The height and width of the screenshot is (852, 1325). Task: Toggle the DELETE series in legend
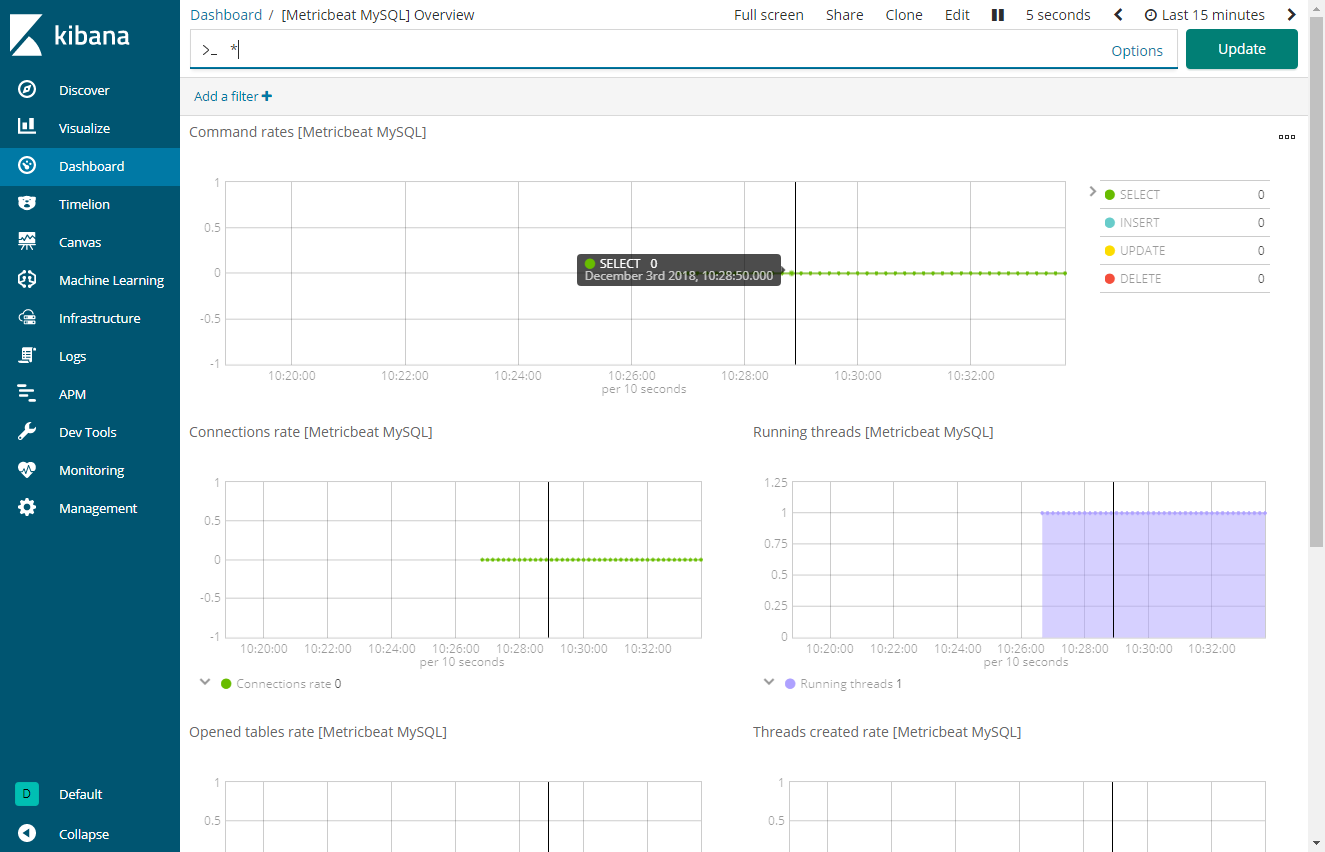[x=1185, y=279]
